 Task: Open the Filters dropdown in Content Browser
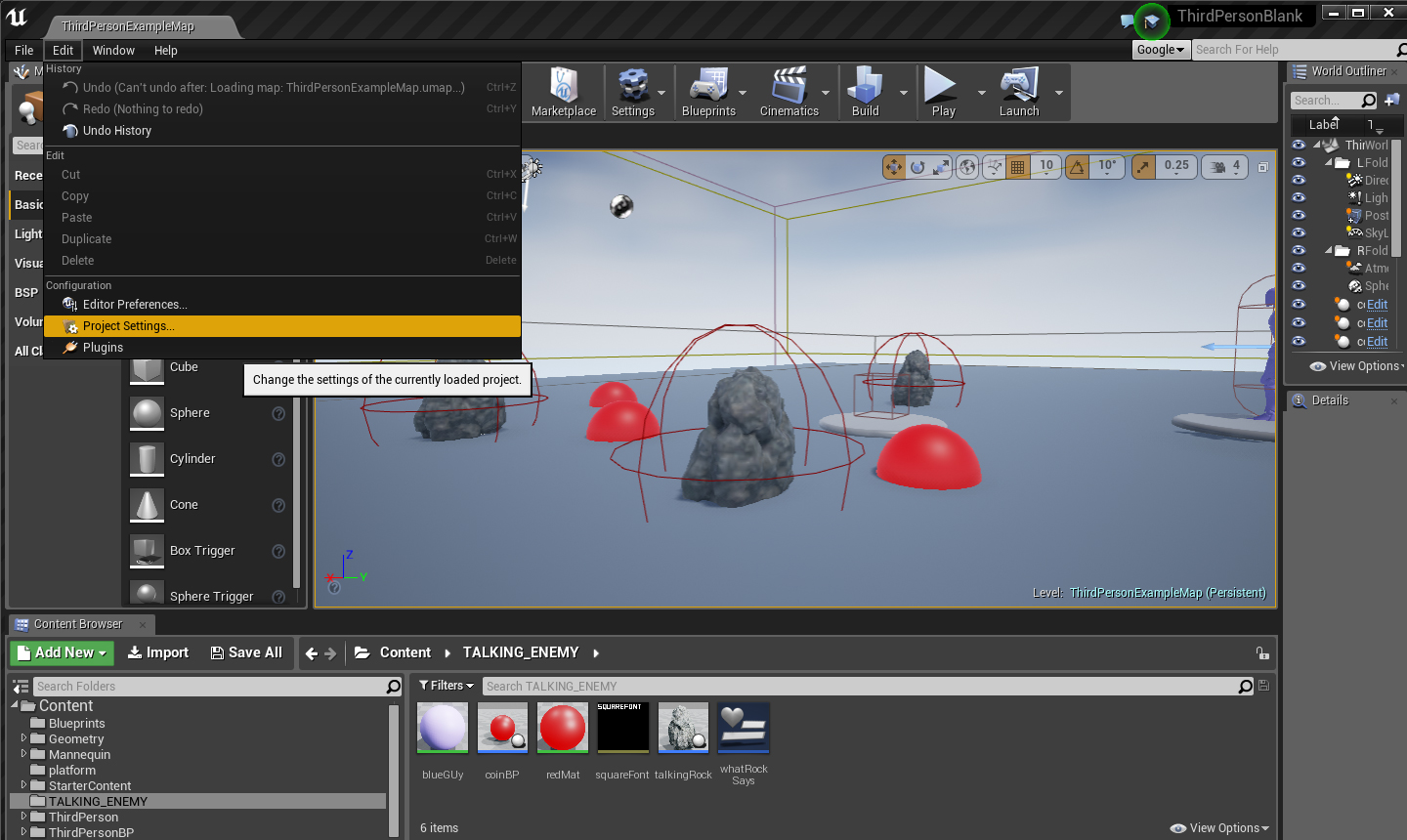pyautogui.click(x=447, y=686)
